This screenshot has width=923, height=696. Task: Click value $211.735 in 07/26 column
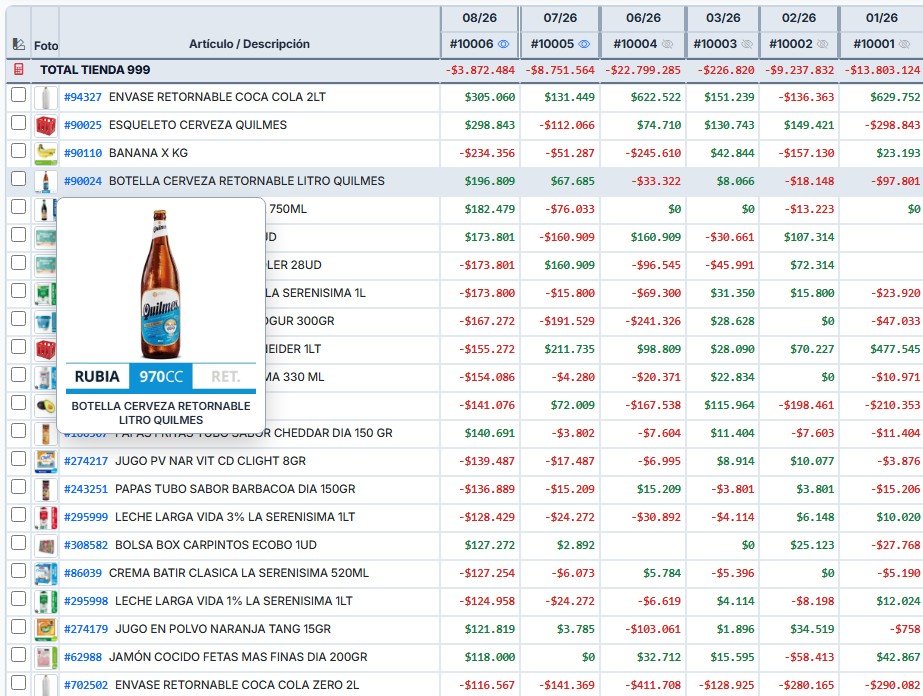pyautogui.click(x=570, y=349)
